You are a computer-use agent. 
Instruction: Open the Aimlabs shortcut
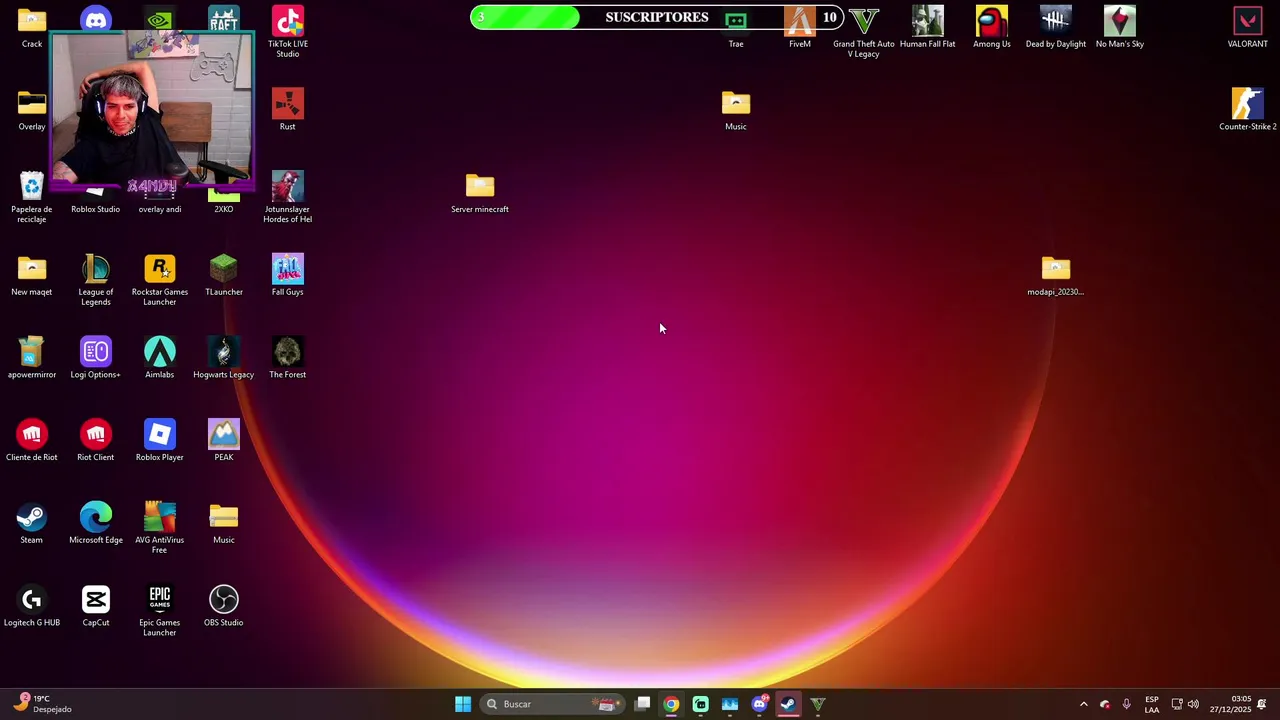click(x=160, y=358)
